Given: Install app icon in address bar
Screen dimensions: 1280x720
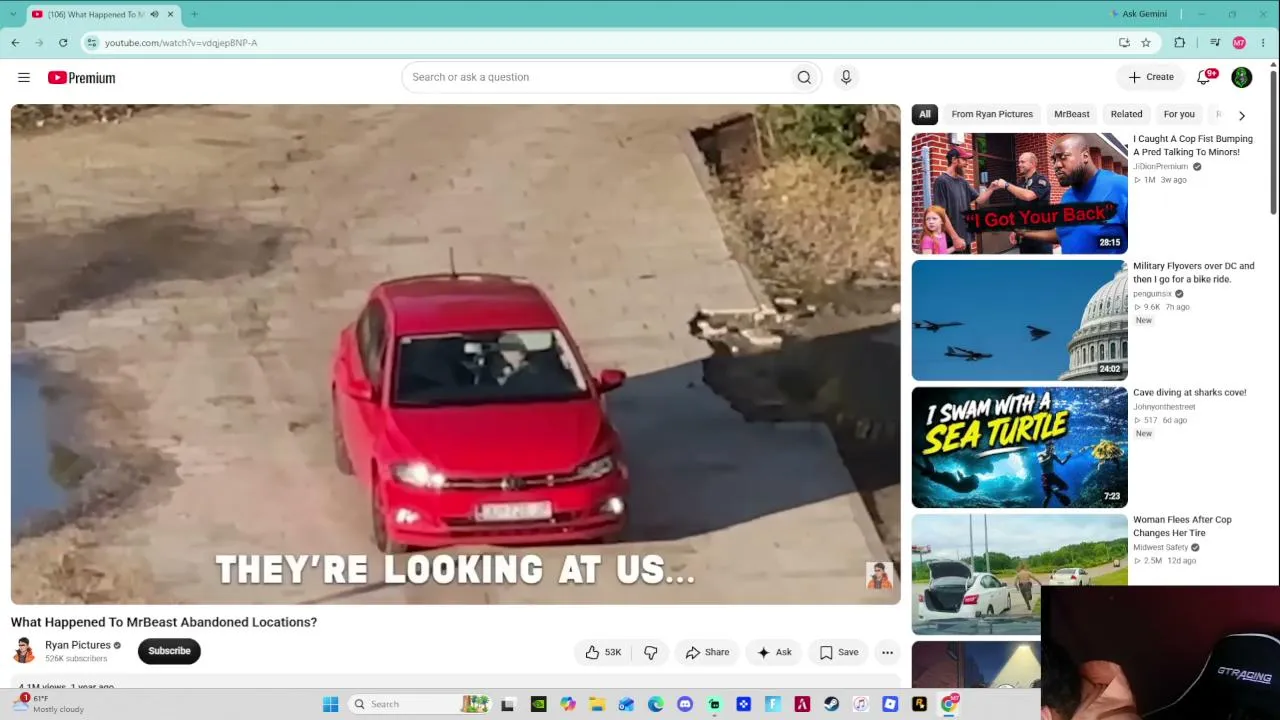Looking at the screenshot, I should click(1124, 42).
